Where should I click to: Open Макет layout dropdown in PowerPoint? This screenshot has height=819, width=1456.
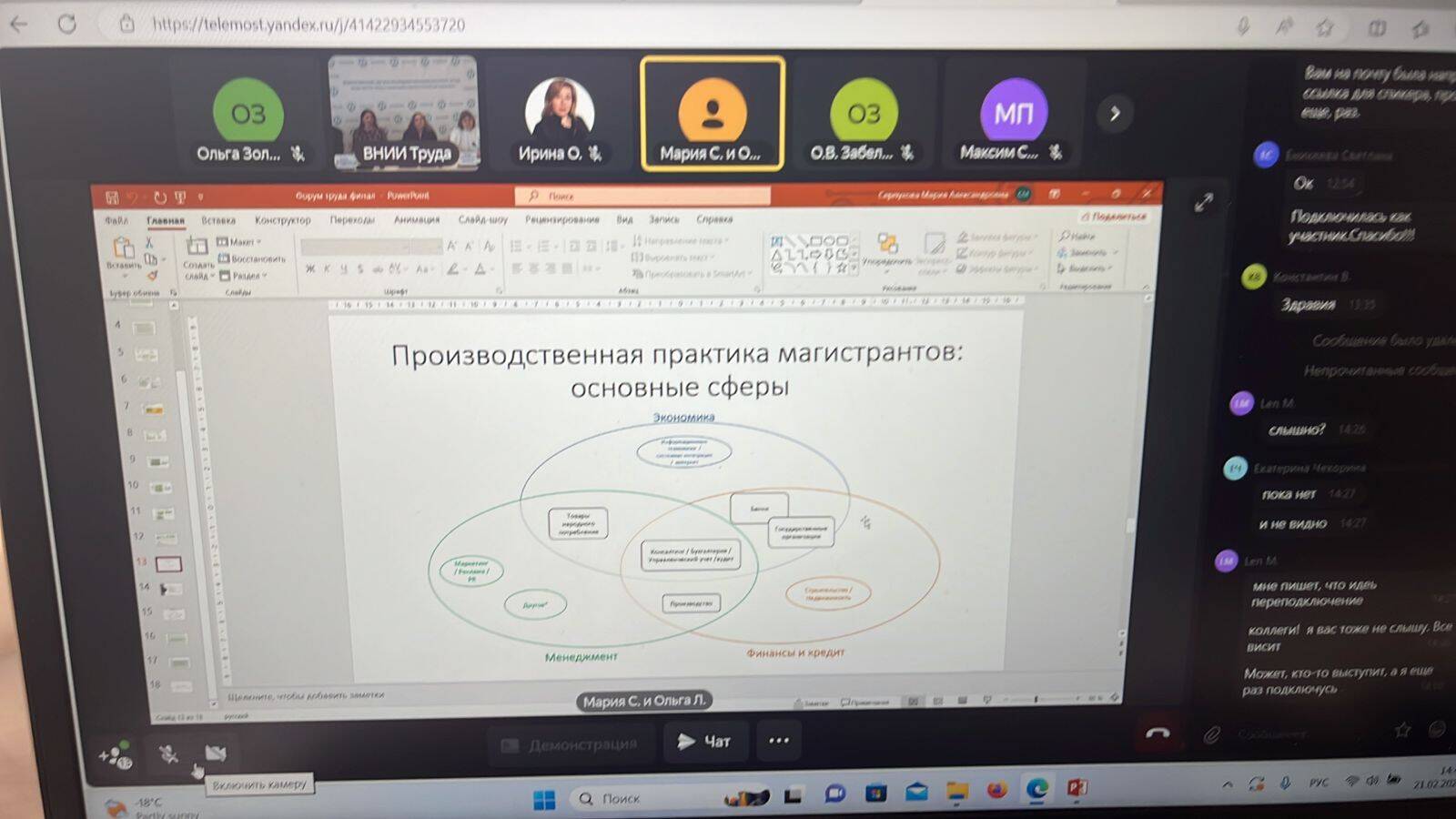coord(239,242)
